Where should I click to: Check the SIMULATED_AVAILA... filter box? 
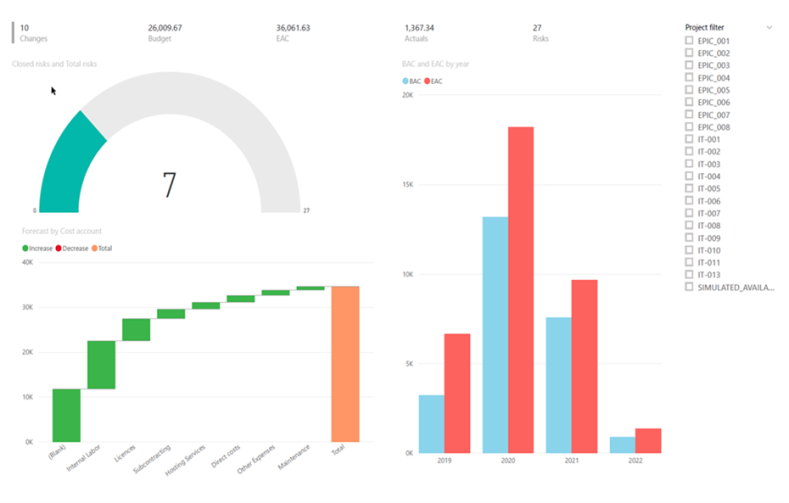pos(689,287)
